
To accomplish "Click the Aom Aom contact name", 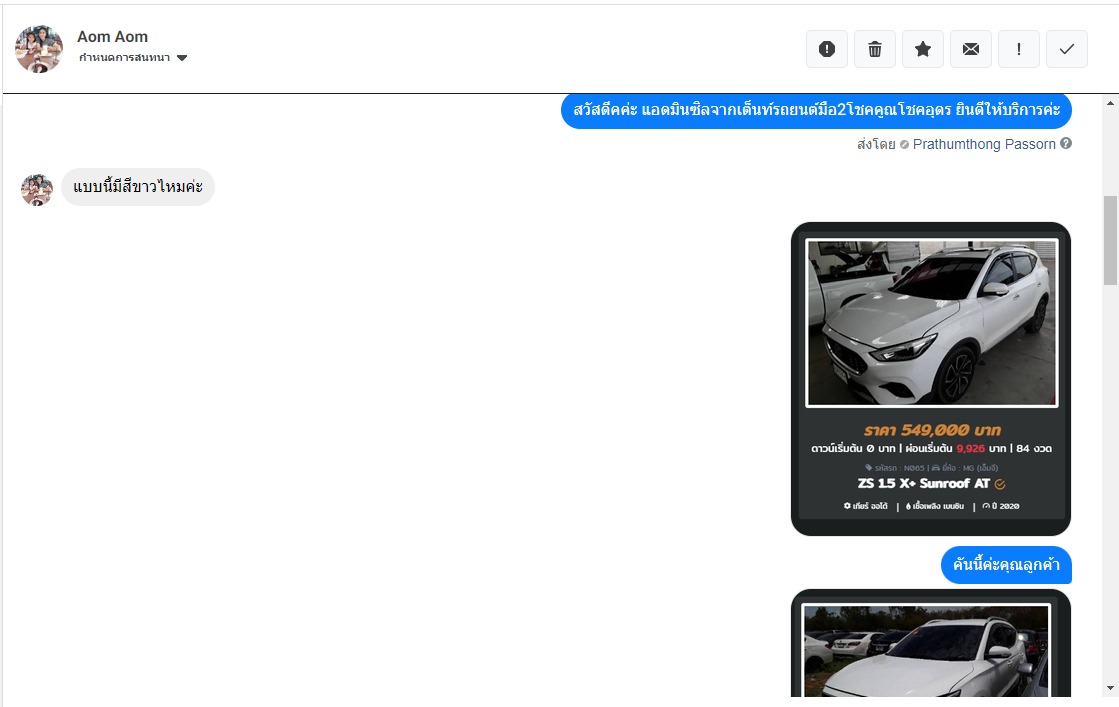I will 113,36.
